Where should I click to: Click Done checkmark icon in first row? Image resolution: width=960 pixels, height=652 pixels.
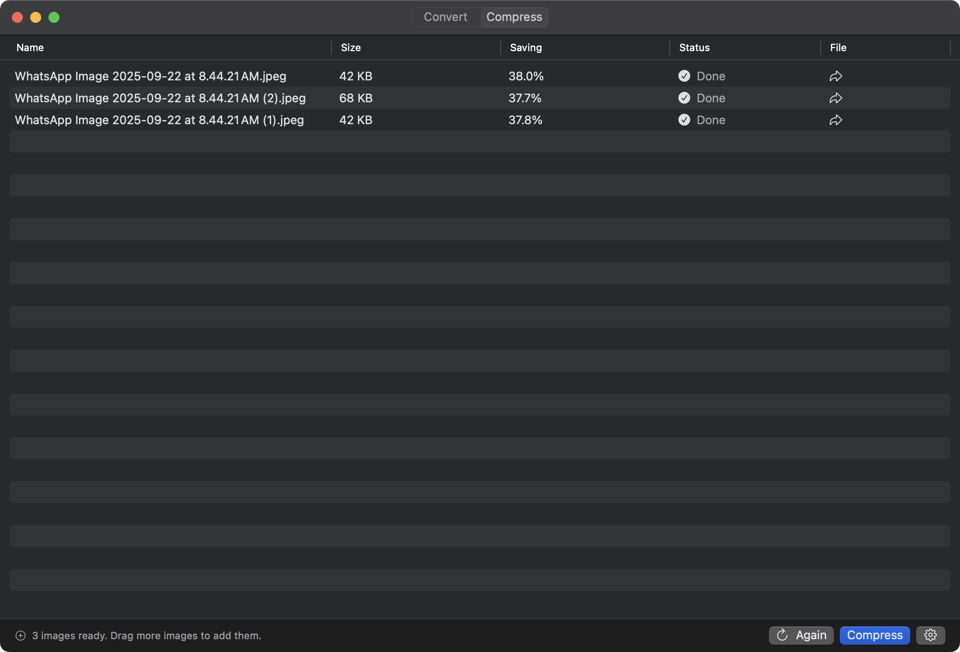click(x=684, y=76)
